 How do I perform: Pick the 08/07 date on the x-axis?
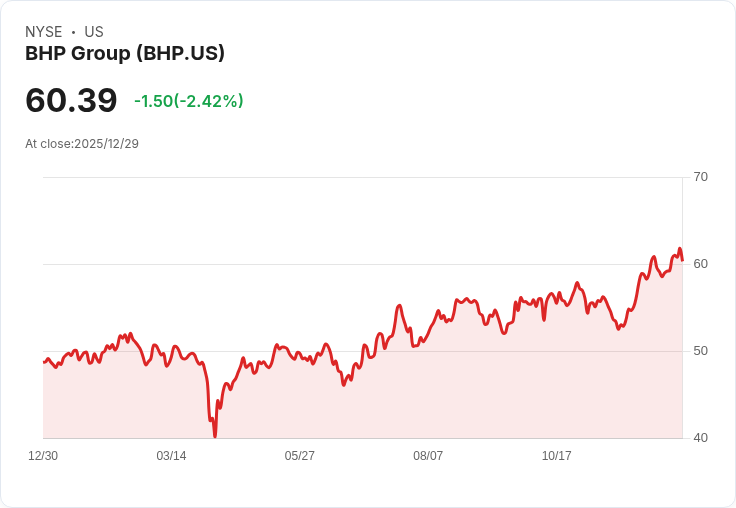(x=428, y=456)
